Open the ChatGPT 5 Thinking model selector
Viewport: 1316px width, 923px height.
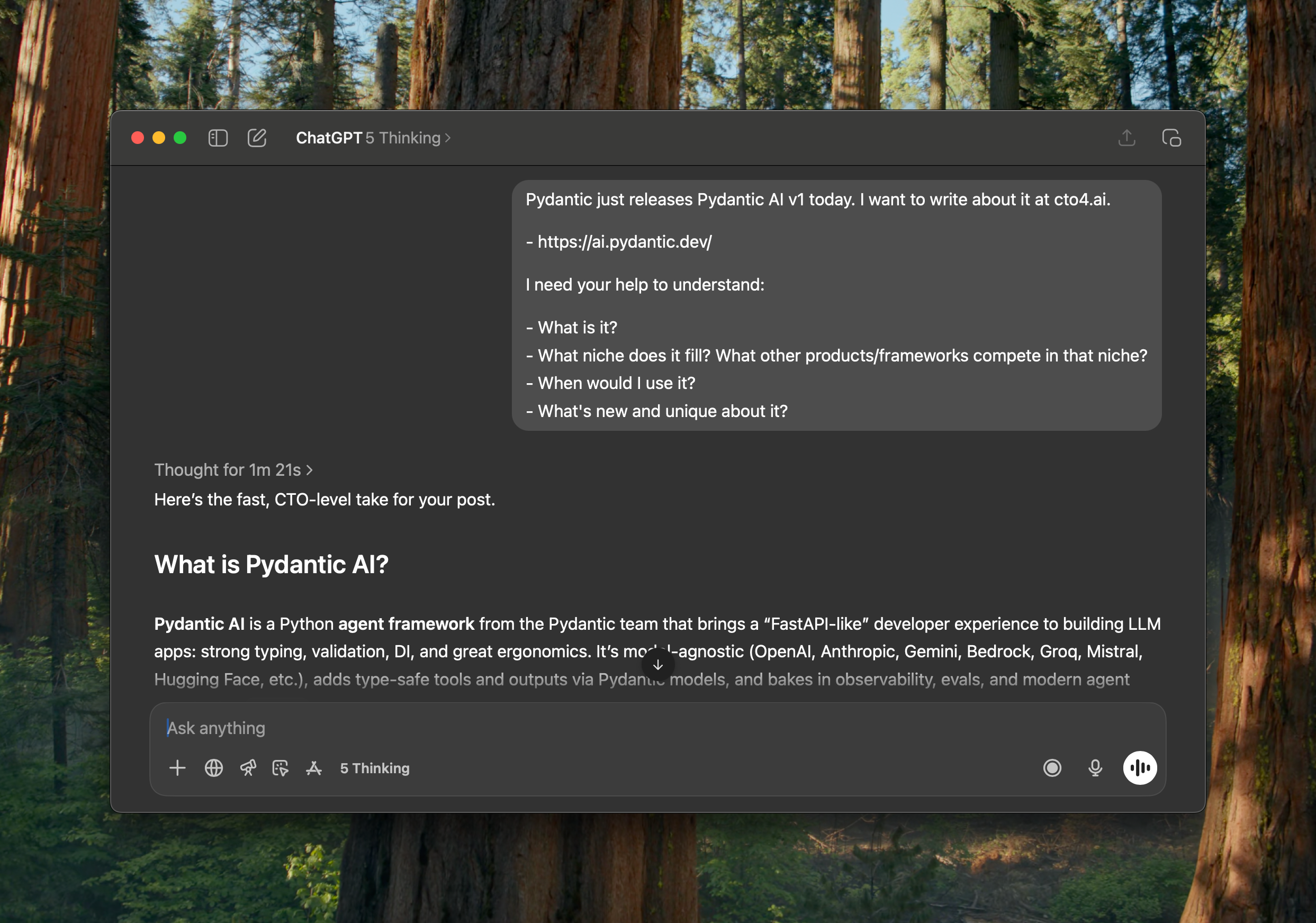(373, 138)
